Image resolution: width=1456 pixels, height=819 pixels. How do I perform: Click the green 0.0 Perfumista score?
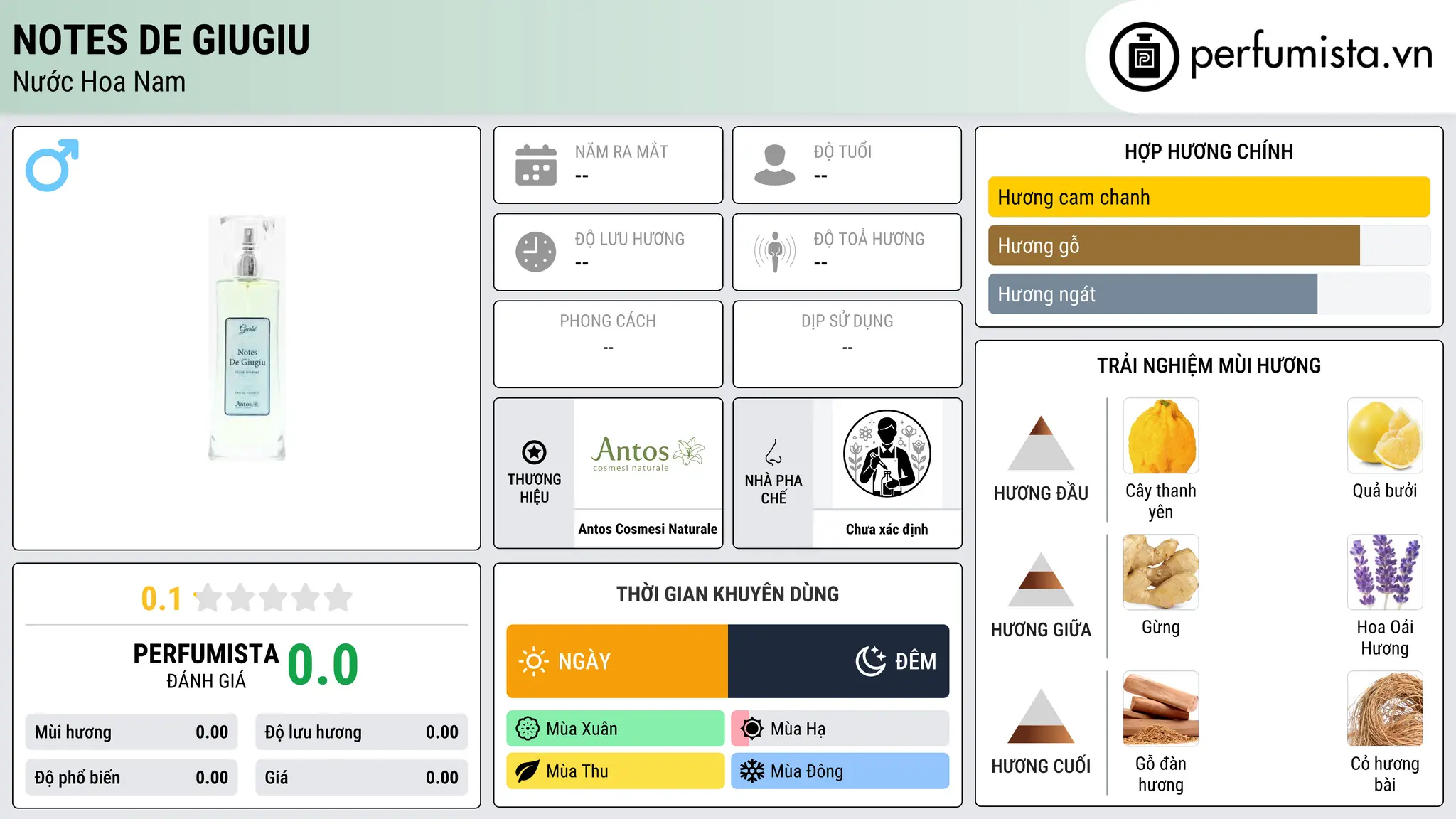pos(323,664)
